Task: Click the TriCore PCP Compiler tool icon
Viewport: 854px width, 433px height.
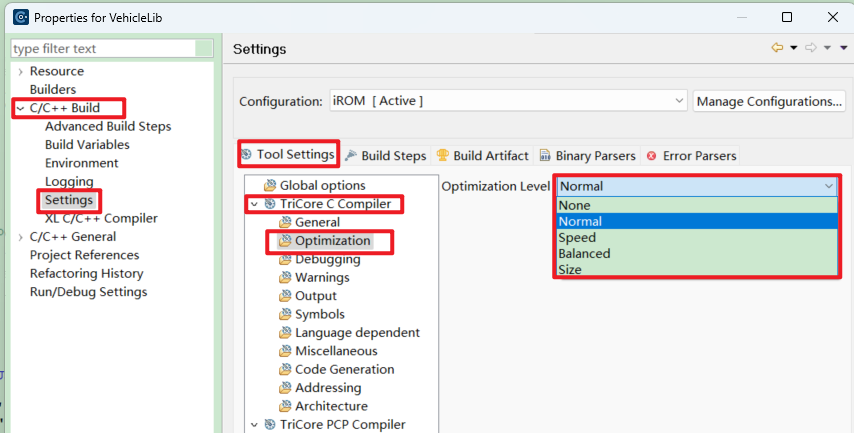Action: pyautogui.click(x=270, y=425)
